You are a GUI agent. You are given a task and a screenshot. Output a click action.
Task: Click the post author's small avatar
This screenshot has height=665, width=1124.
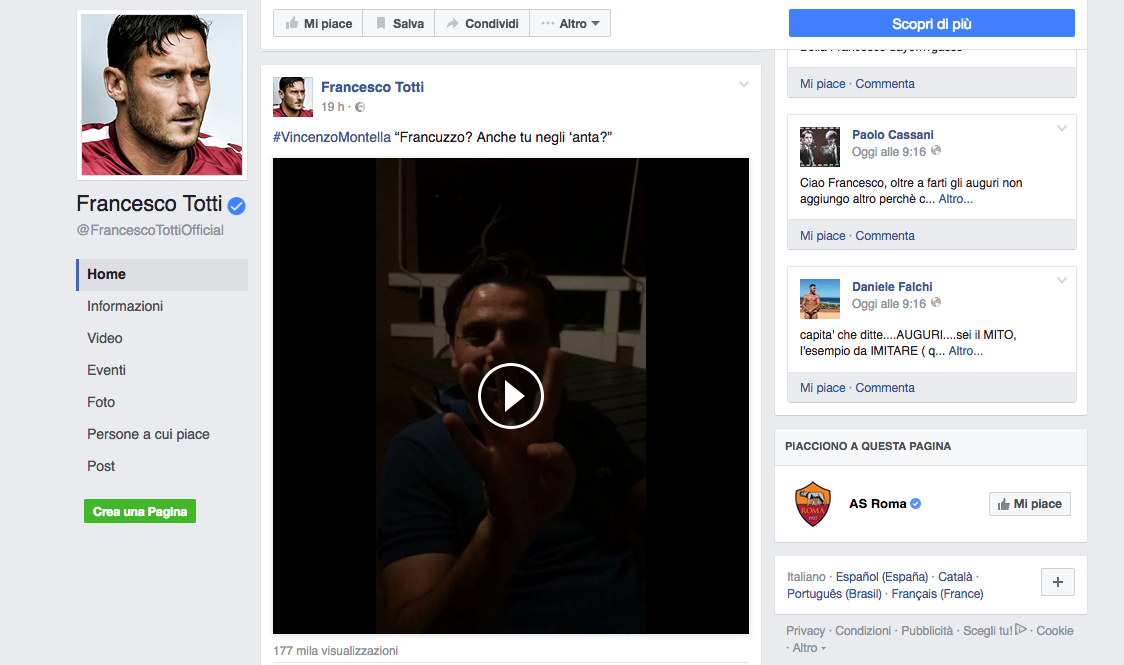(292, 96)
